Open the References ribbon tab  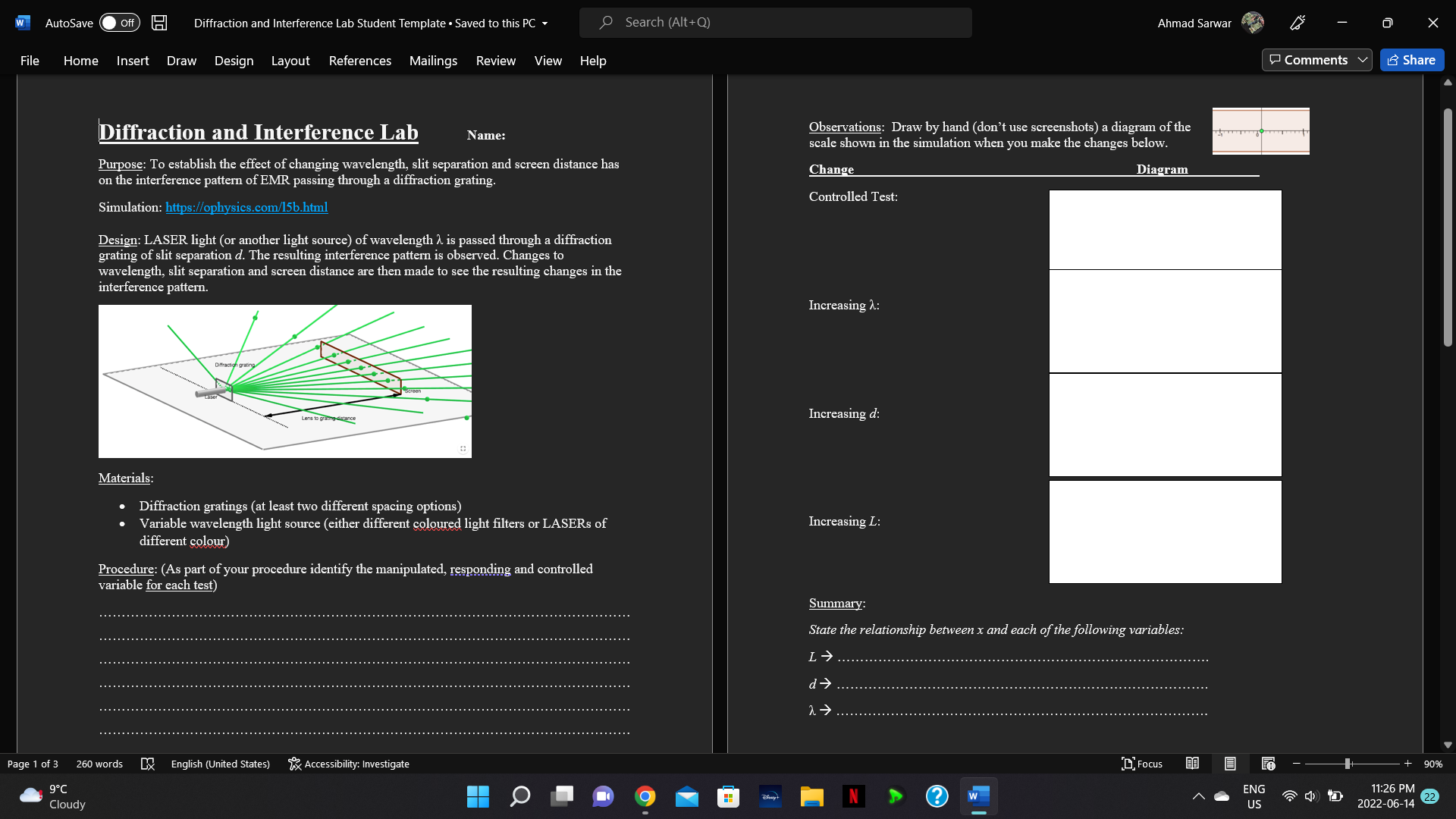(x=359, y=61)
